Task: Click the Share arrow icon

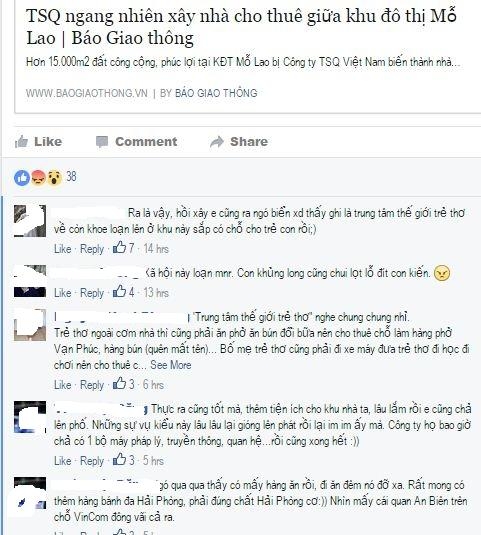Action: 217,142
